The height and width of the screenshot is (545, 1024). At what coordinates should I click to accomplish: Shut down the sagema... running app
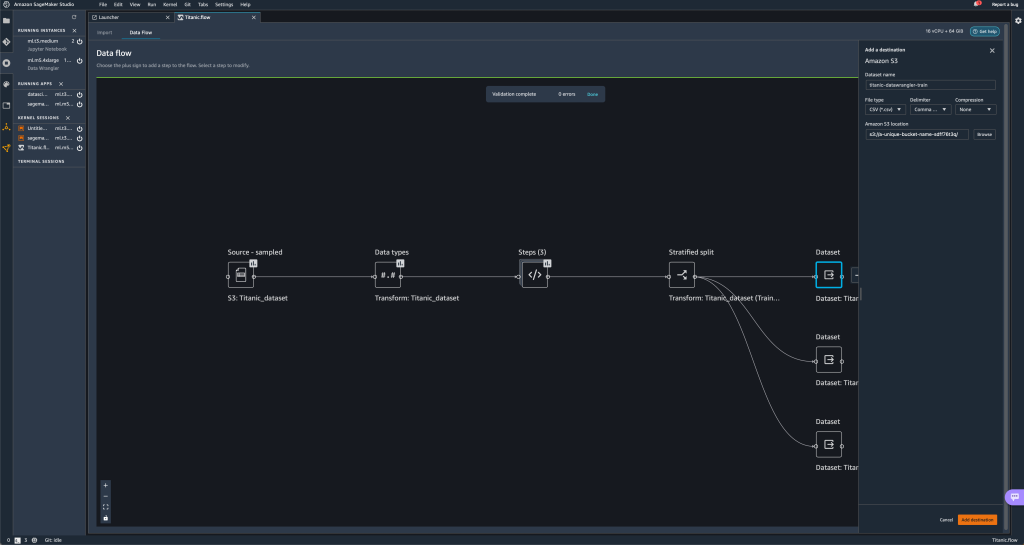click(80, 104)
